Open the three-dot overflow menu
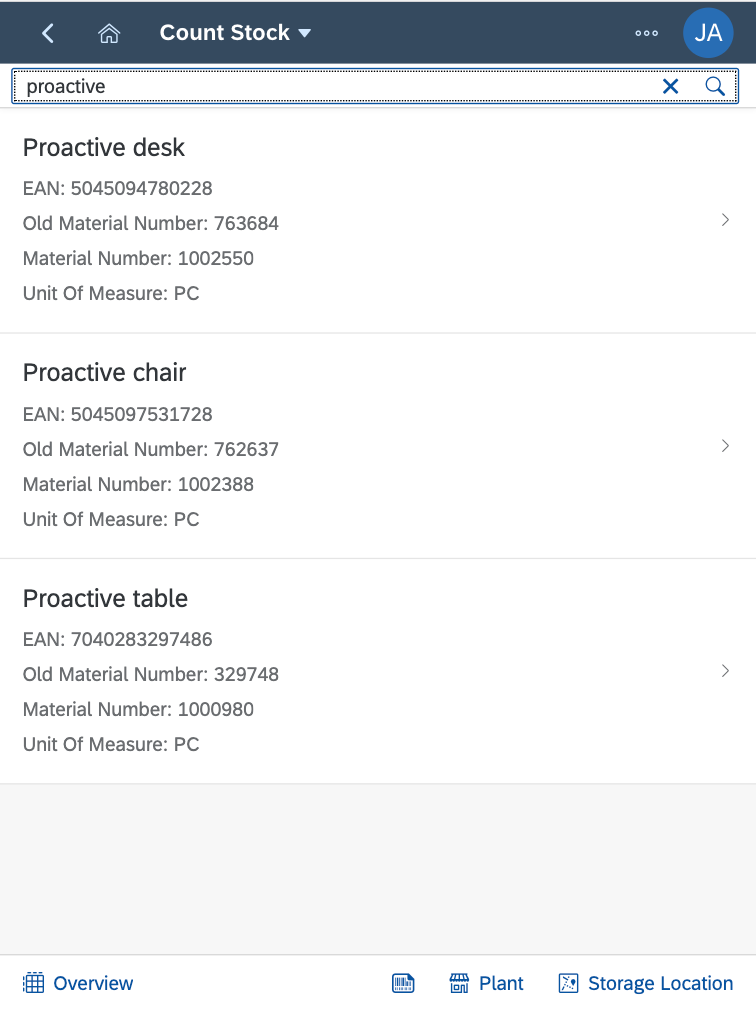The height and width of the screenshot is (1010, 756). click(x=647, y=33)
